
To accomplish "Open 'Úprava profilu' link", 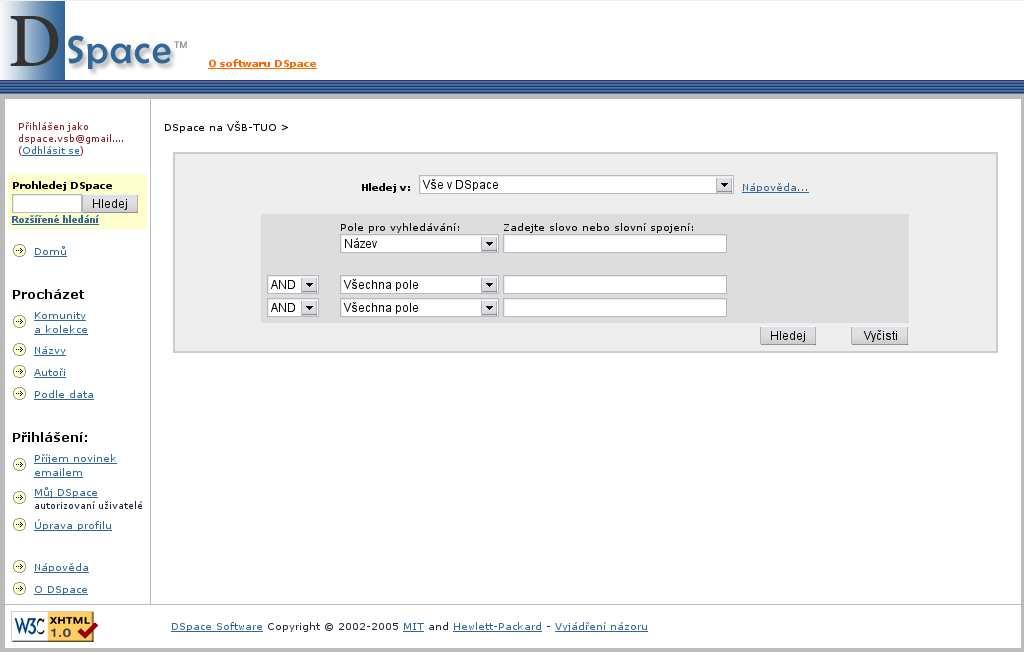I will [72, 525].
